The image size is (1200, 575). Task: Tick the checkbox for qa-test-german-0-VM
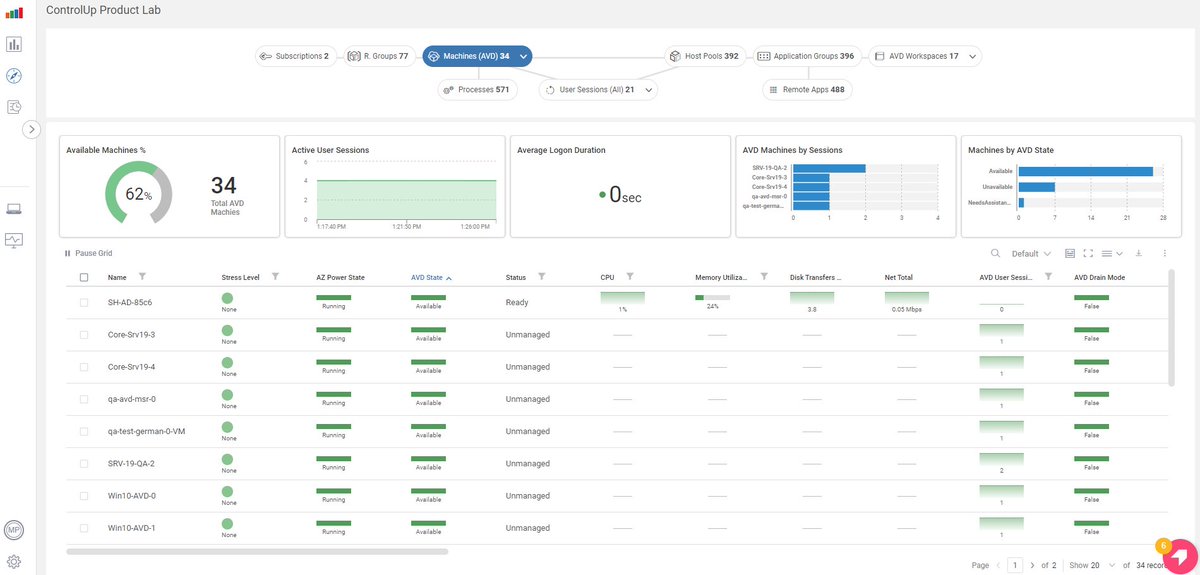click(84, 431)
